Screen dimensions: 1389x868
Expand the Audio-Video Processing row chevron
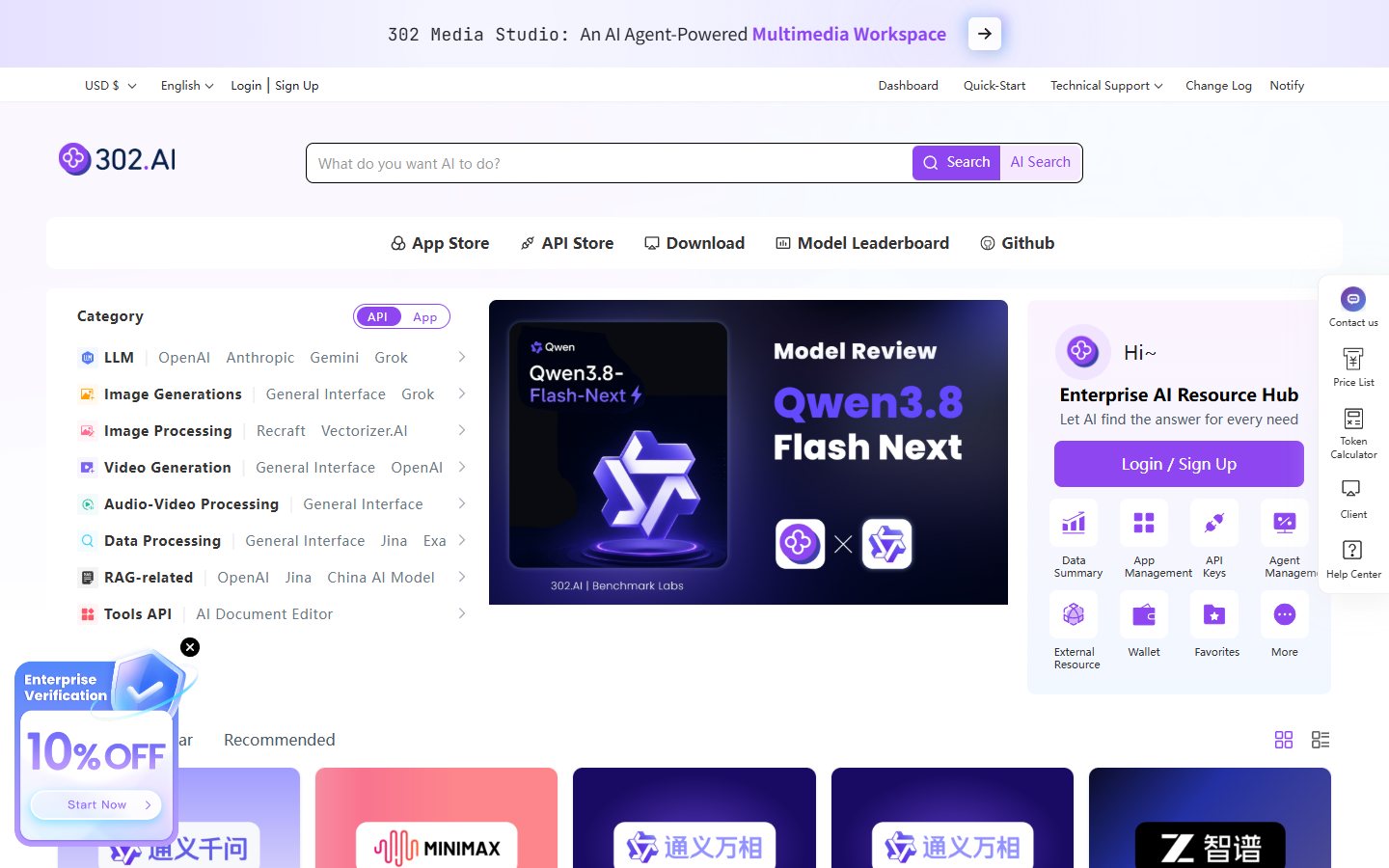coord(462,503)
